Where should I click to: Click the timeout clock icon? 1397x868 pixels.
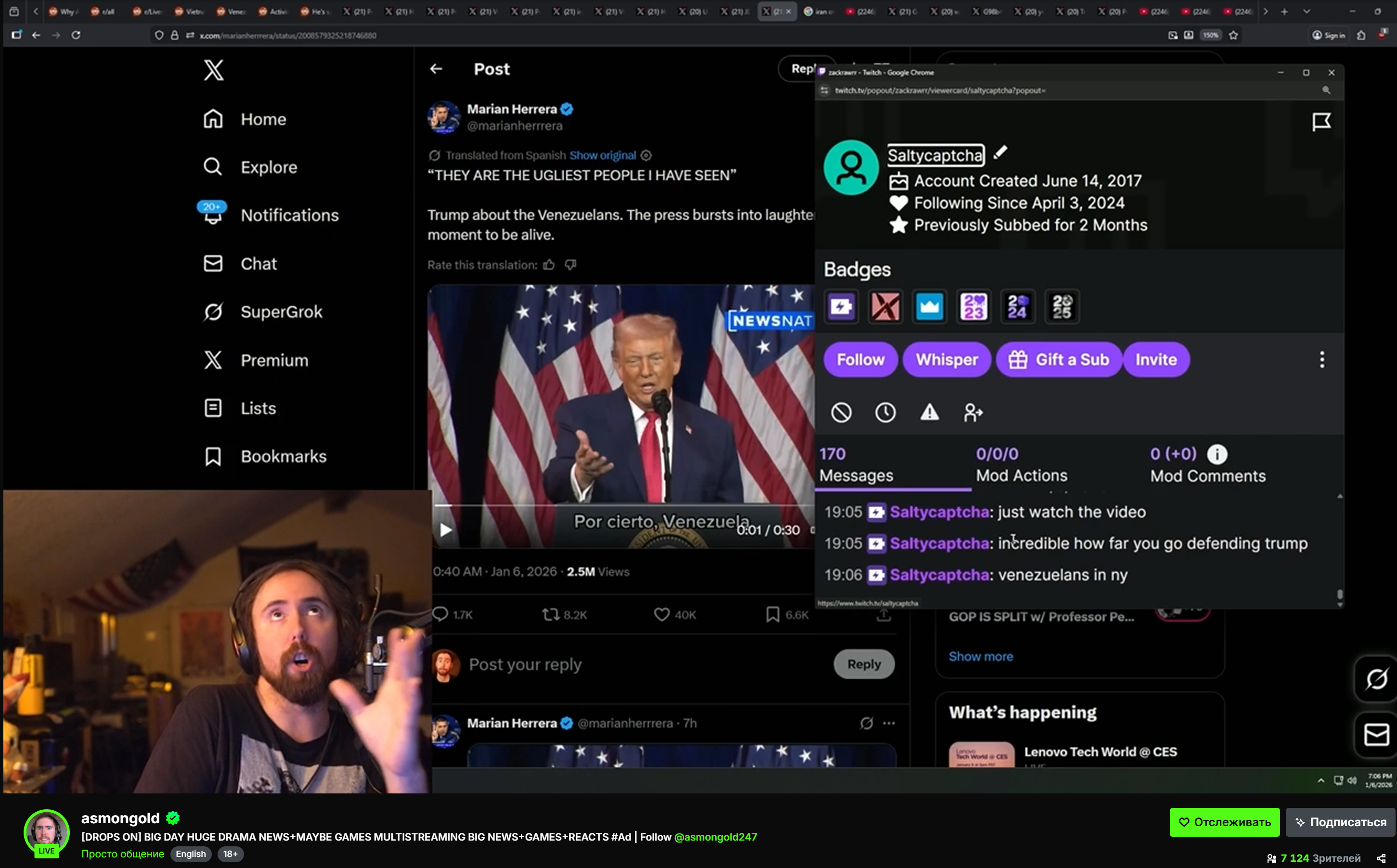(885, 412)
